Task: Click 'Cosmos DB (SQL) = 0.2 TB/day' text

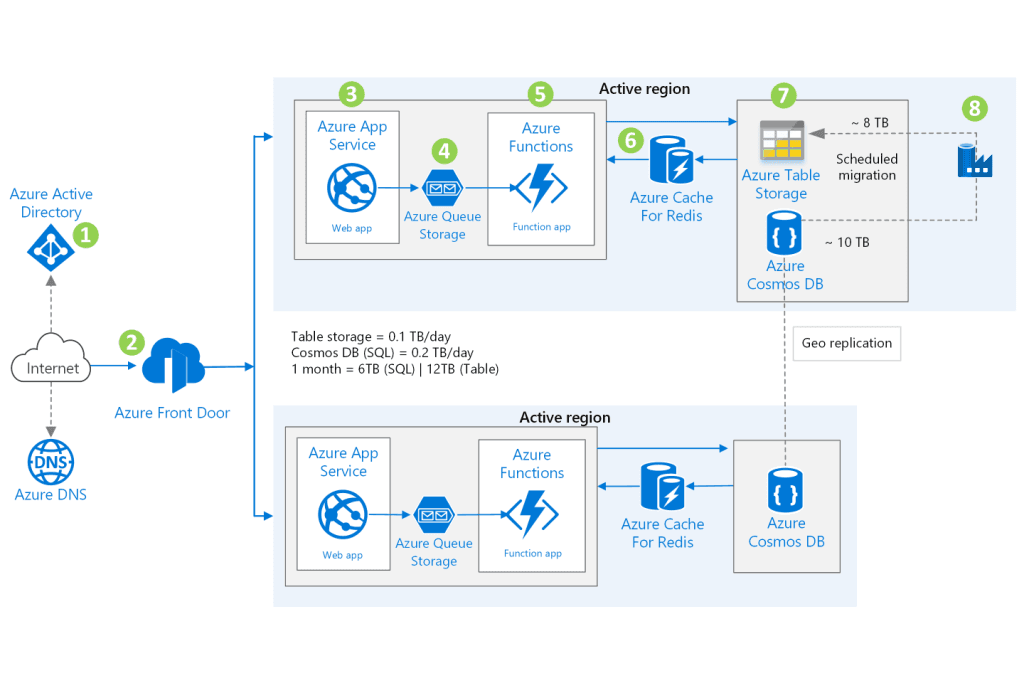Action: (x=382, y=353)
